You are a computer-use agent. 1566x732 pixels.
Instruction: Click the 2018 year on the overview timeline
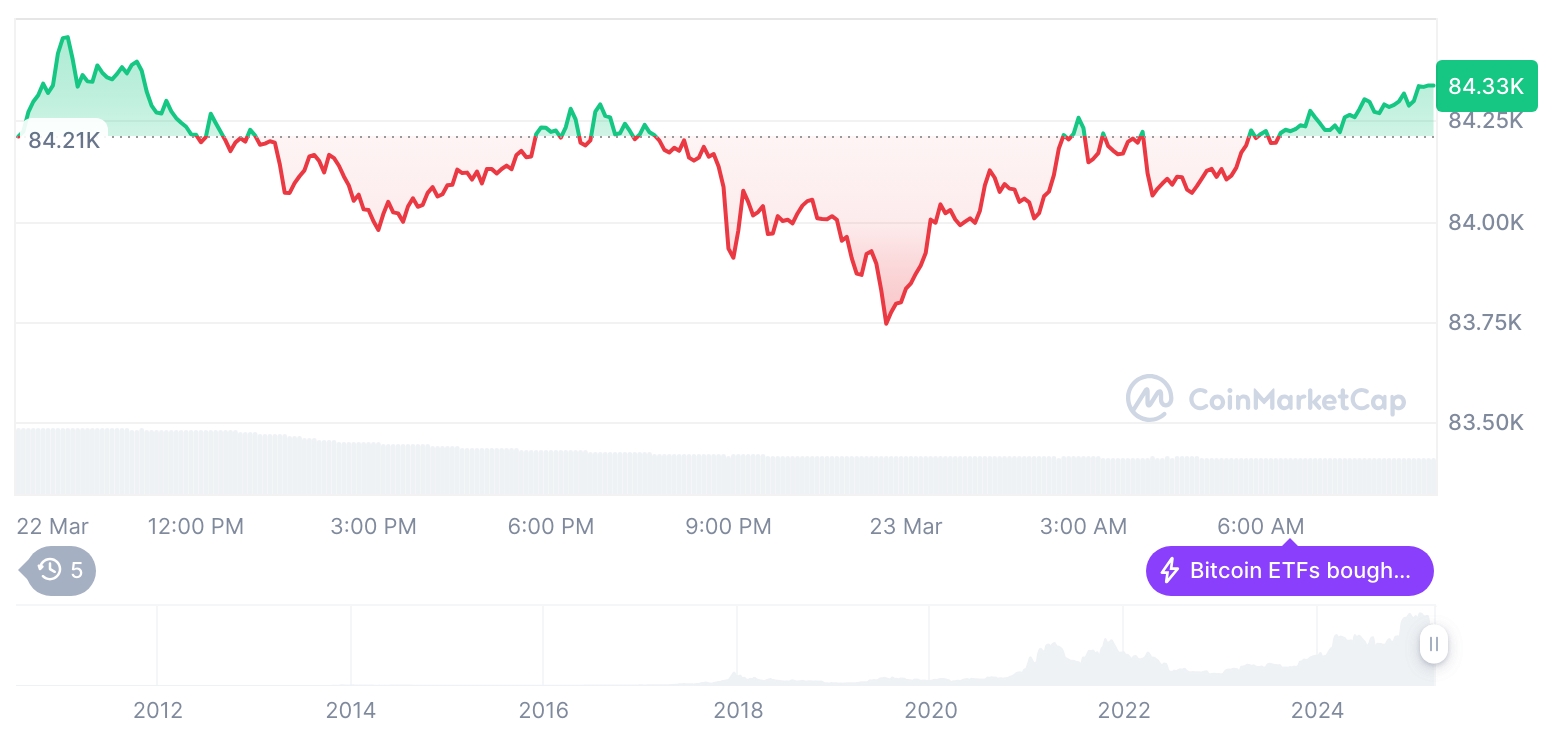[738, 710]
